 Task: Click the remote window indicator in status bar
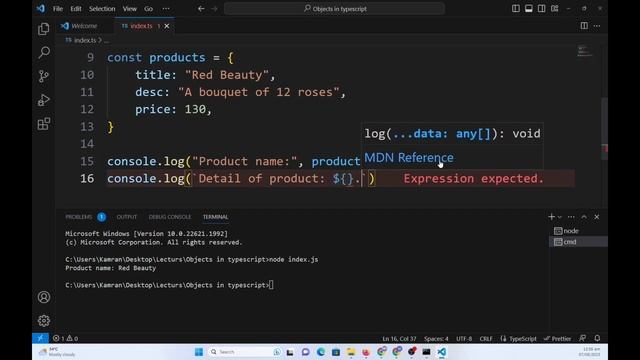(40, 338)
